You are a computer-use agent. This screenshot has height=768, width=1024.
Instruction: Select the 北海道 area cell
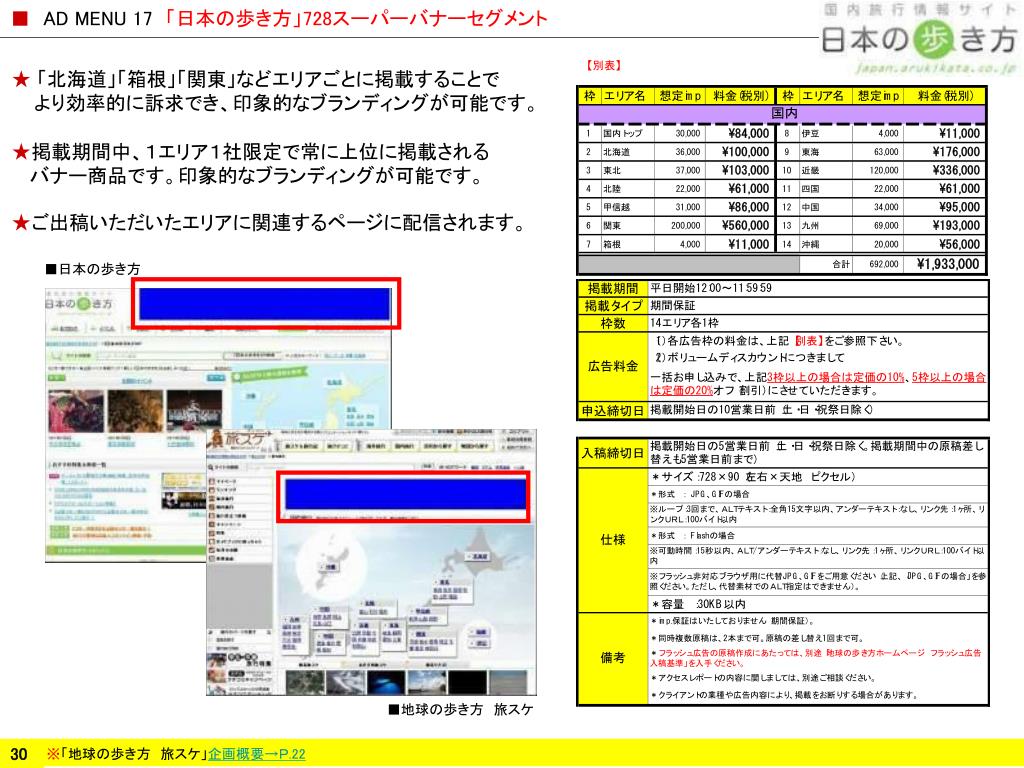point(626,152)
